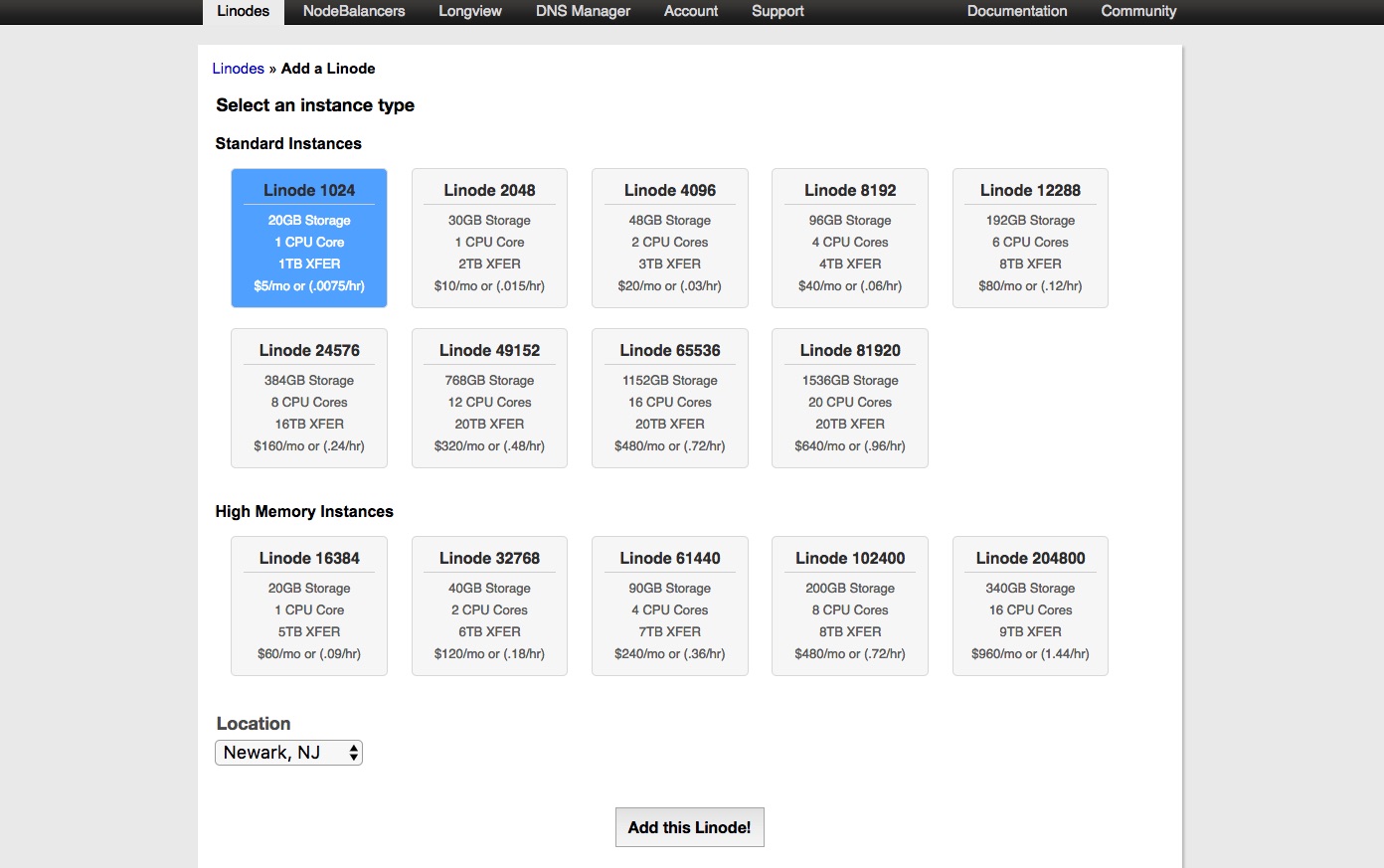Choose high memory Linode 204800
This screenshot has height=868, width=1384.
[1030, 606]
